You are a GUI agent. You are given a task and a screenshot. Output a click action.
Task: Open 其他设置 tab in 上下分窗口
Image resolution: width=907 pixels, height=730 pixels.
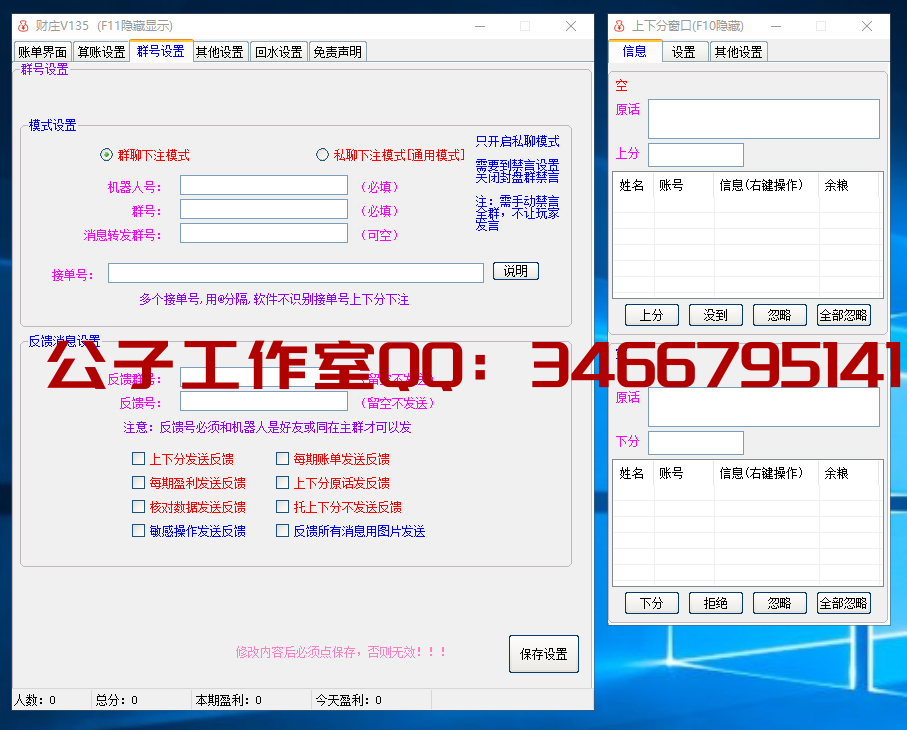tap(738, 52)
